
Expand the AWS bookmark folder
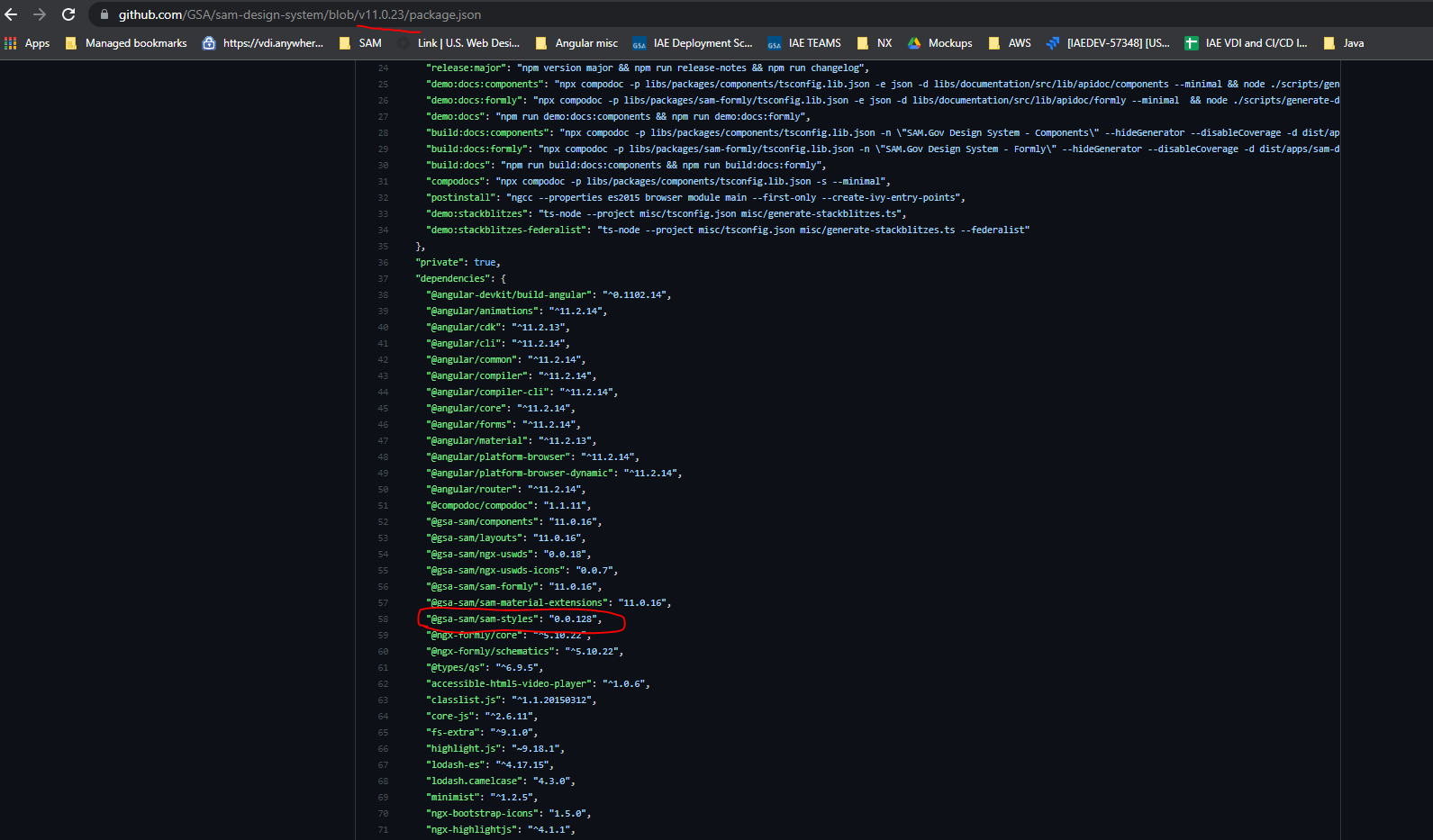tap(1010, 43)
